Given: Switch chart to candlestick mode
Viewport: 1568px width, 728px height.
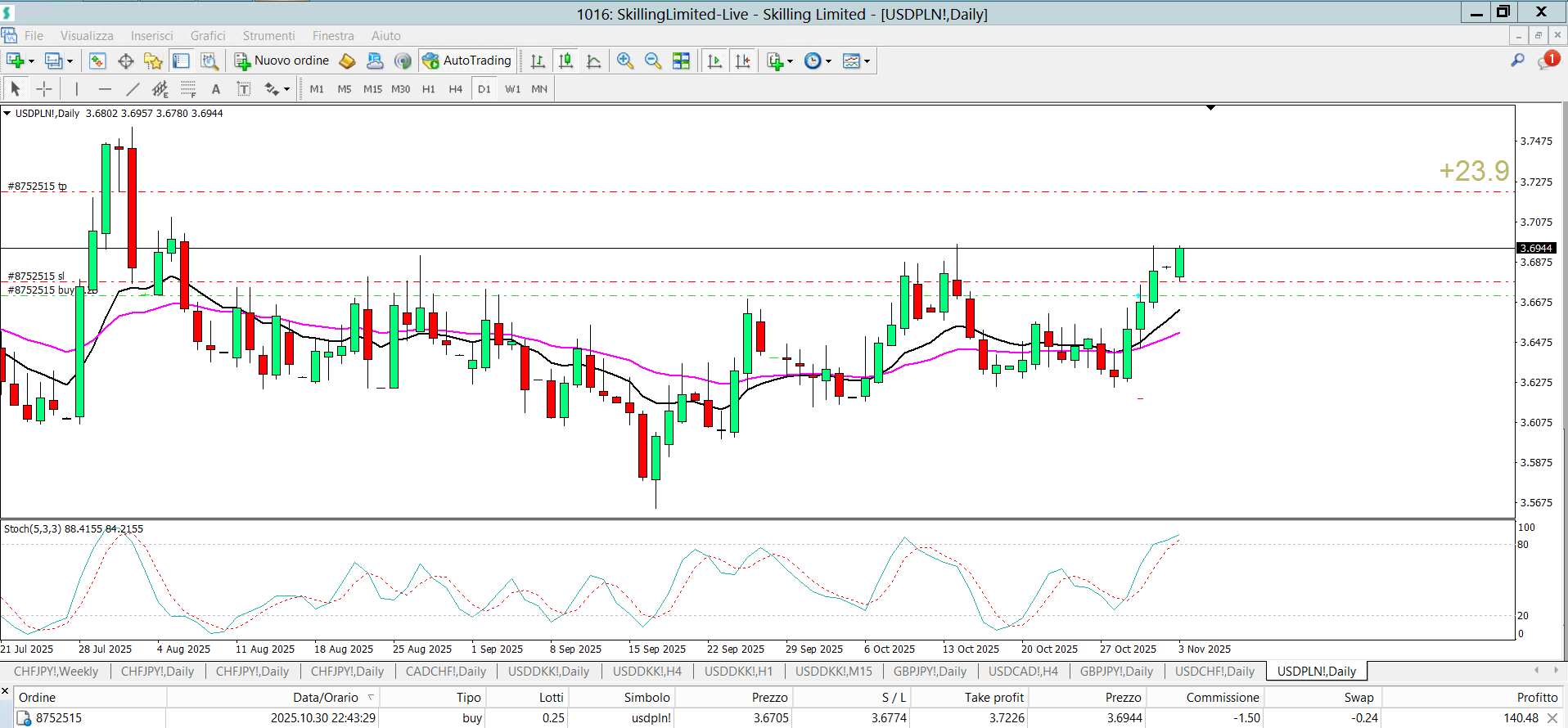Looking at the screenshot, I should pyautogui.click(x=565, y=61).
